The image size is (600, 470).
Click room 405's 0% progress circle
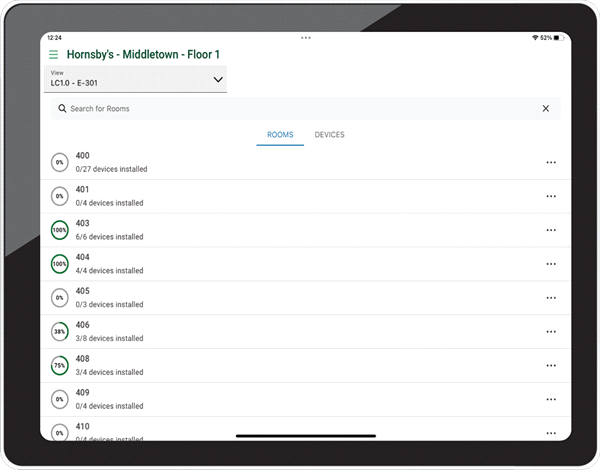tap(60, 298)
